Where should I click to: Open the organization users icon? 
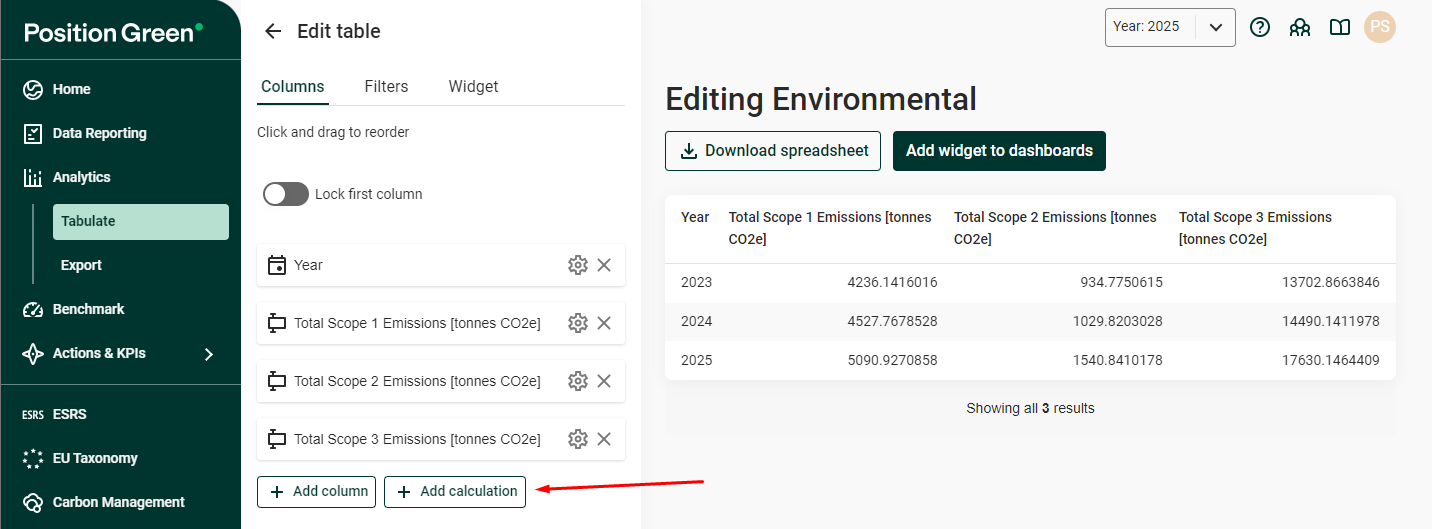(x=1300, y=27)
